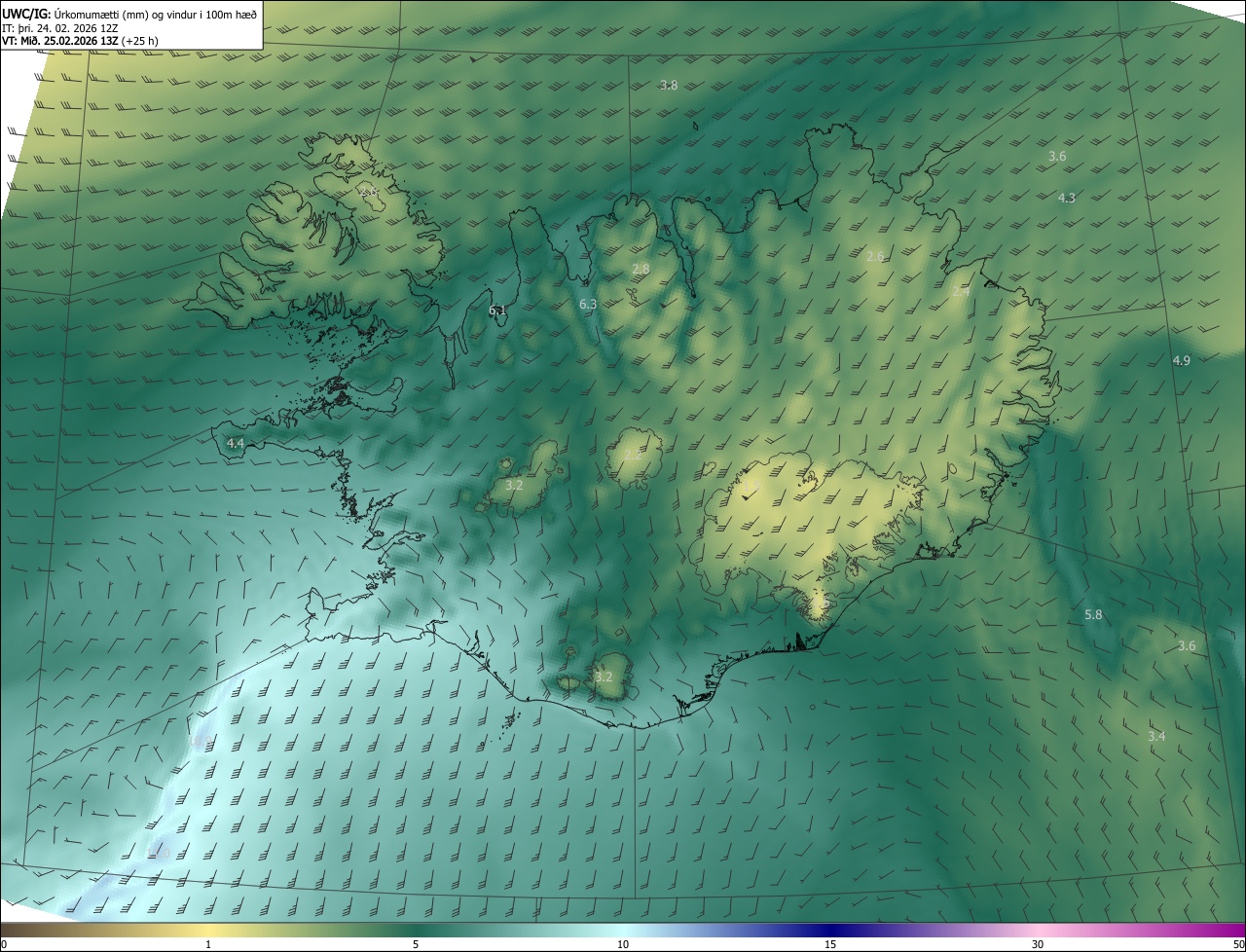
Task: Click the 6.3 precipitation value
Action: [588, 305]
